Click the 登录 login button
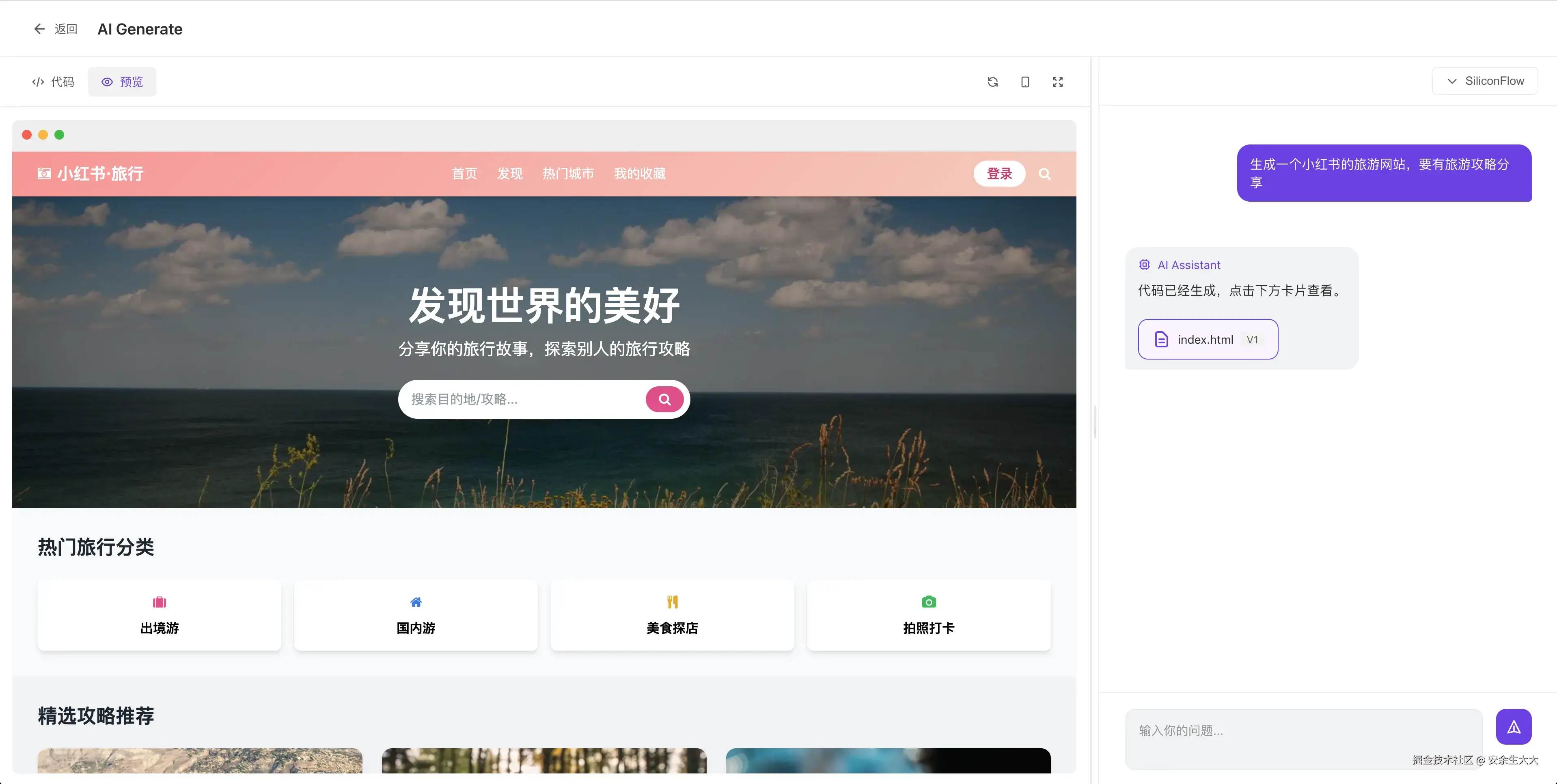Screen dimensions: 1557x784 (x=999, y=174)
